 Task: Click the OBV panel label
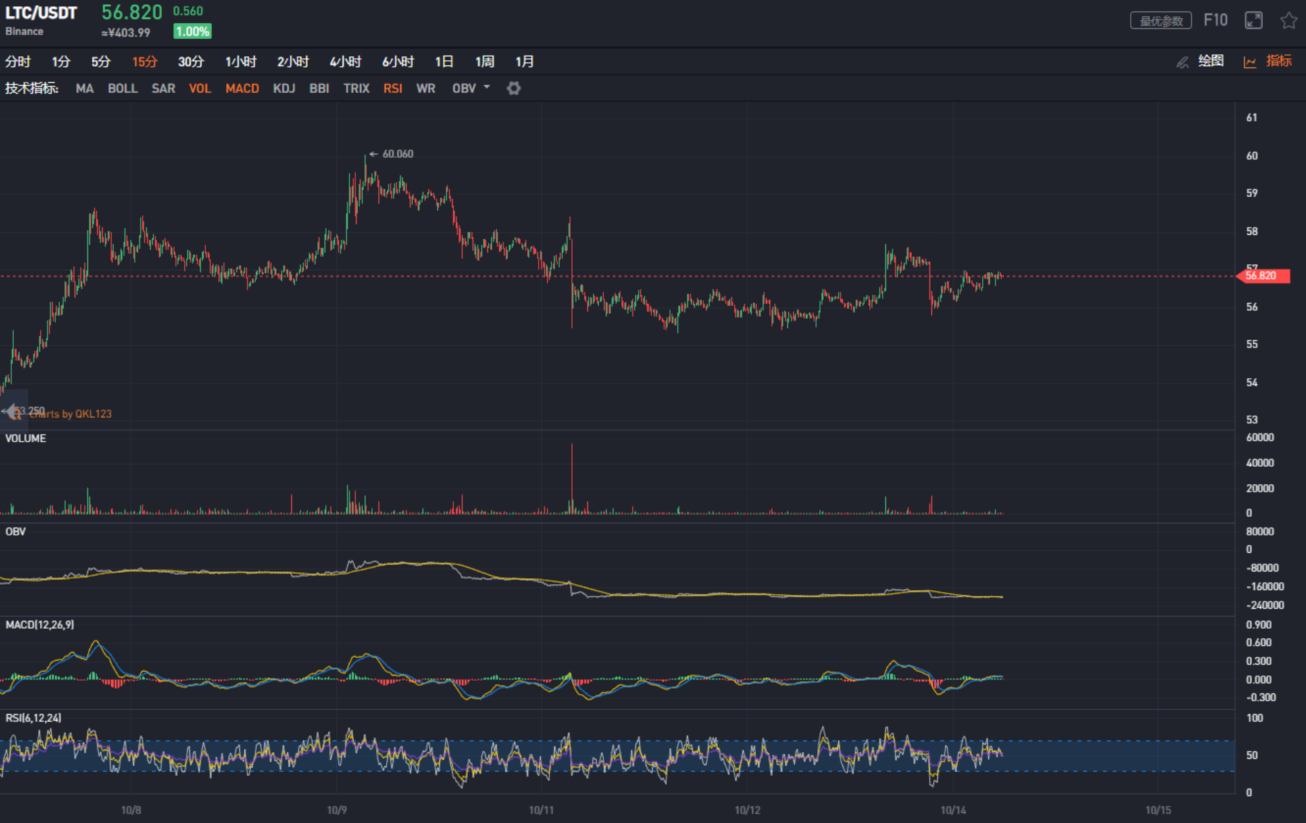(15, 531)
